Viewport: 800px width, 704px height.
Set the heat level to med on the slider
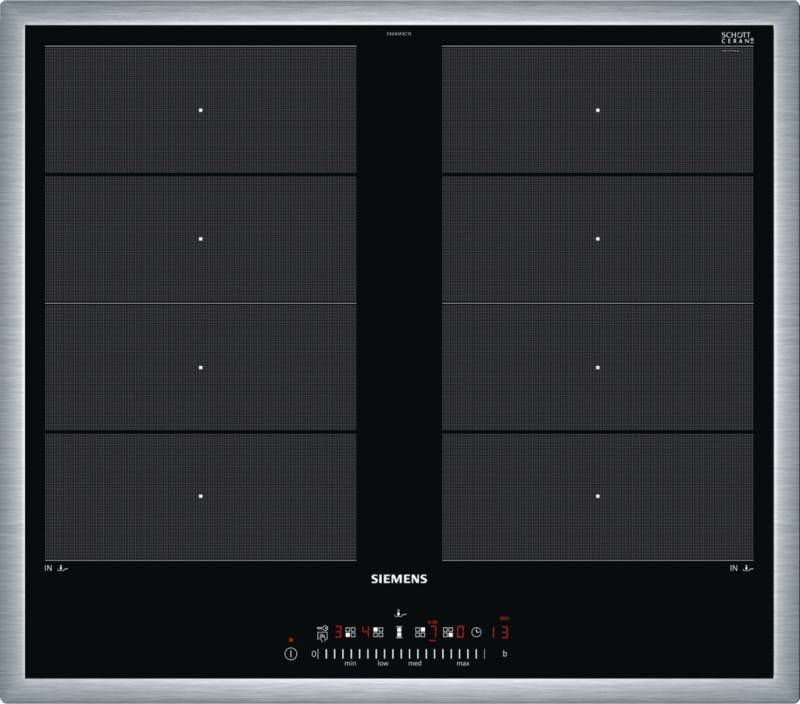(415, 663)
